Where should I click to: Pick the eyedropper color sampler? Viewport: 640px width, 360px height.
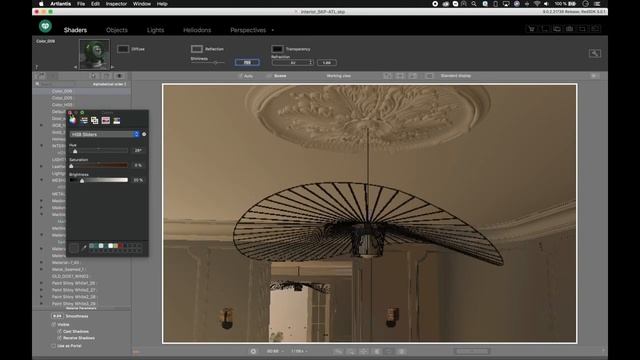click(x=84, y=247)
